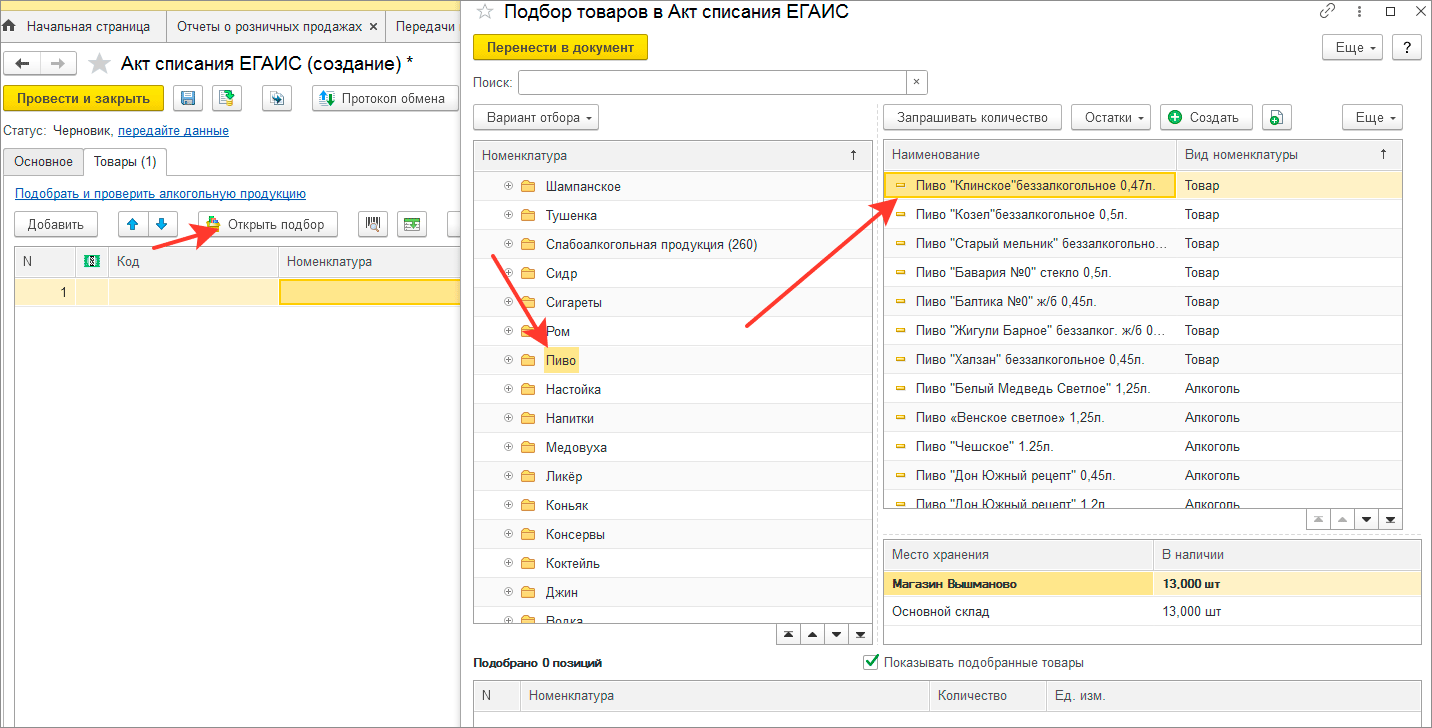The image size is (1432, 728).
Task: Click the create-based-on document icon with blue arrow
Action: click(x=277, y=98)
